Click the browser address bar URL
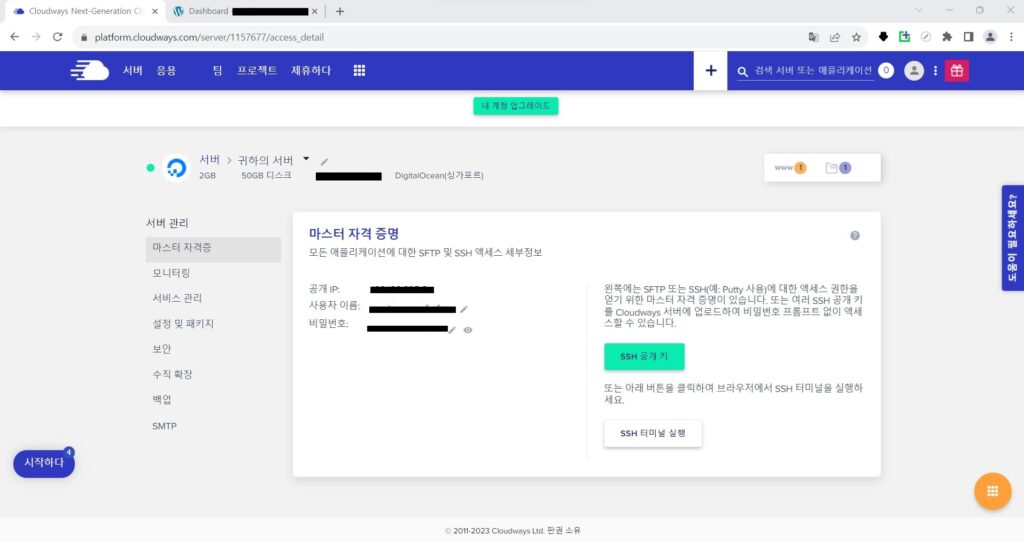Viewport: 1024px width, 542px height. coord(209,37)
